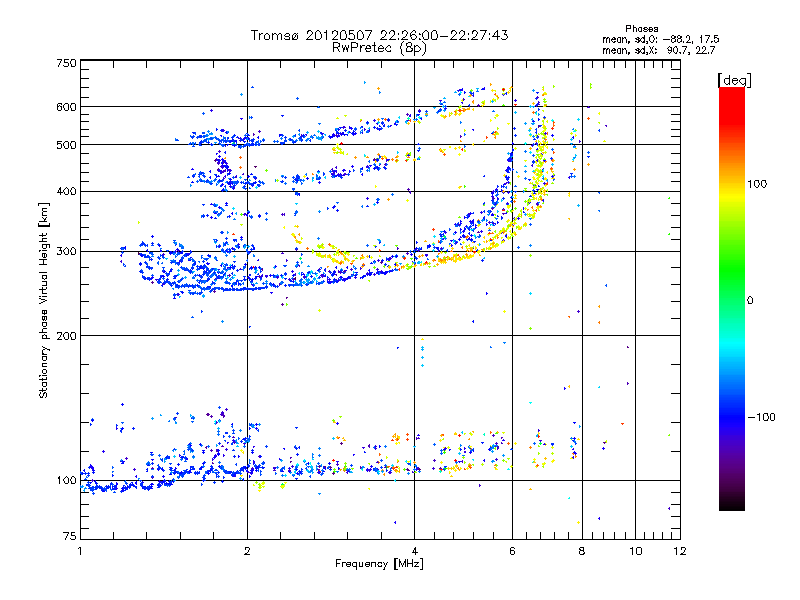This screenshot has width=800, height=600.
Task: Click the plot title 'Tromsø 20120507 22:26:00-22:27:43'
Action: click(379, 35)
